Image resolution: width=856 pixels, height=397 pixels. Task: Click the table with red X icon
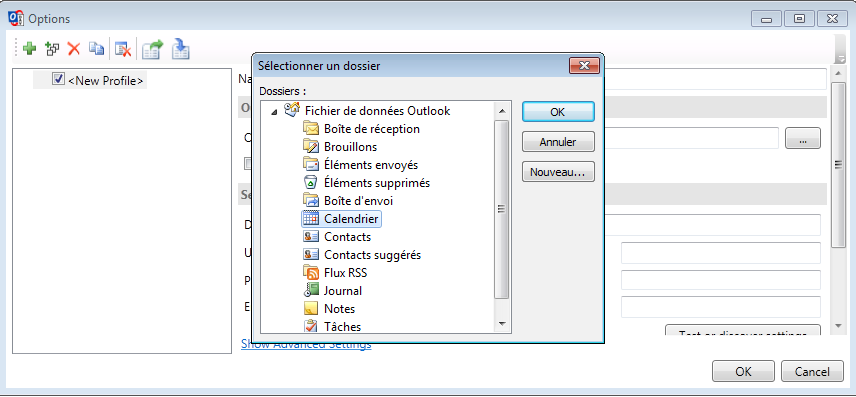coord(123,49)
